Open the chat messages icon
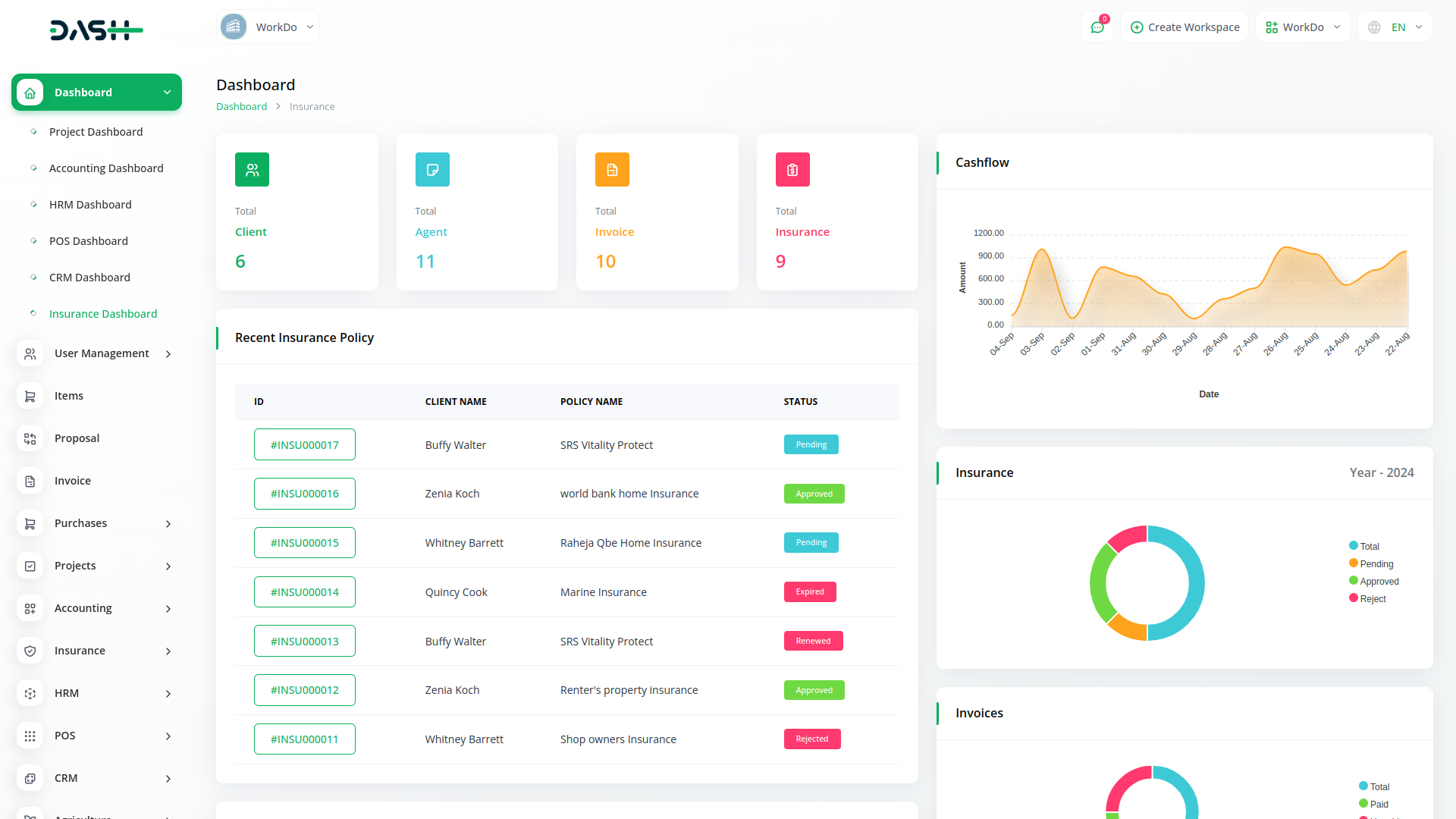 (1097, 27)
